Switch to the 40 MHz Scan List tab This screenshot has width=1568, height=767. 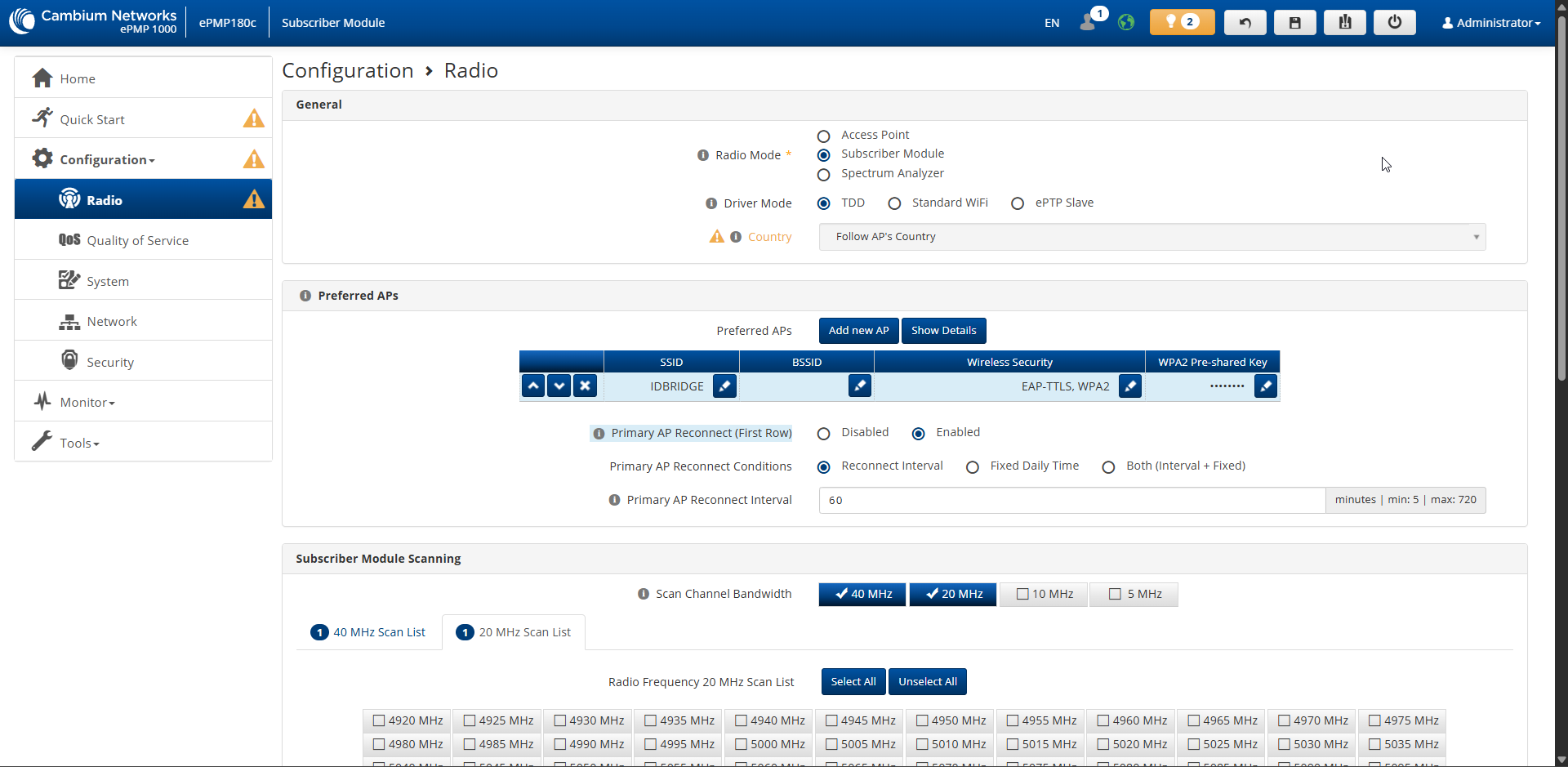368,632
